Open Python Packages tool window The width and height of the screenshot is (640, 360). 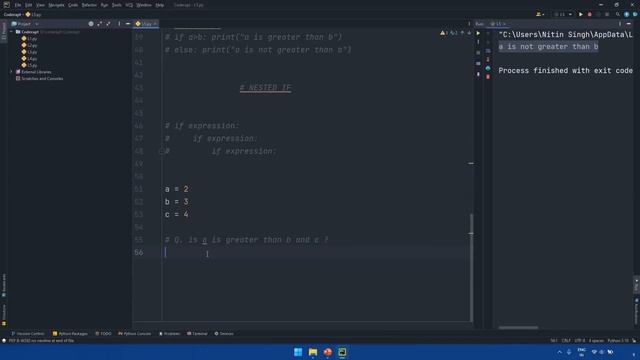[x=70, y=333]
